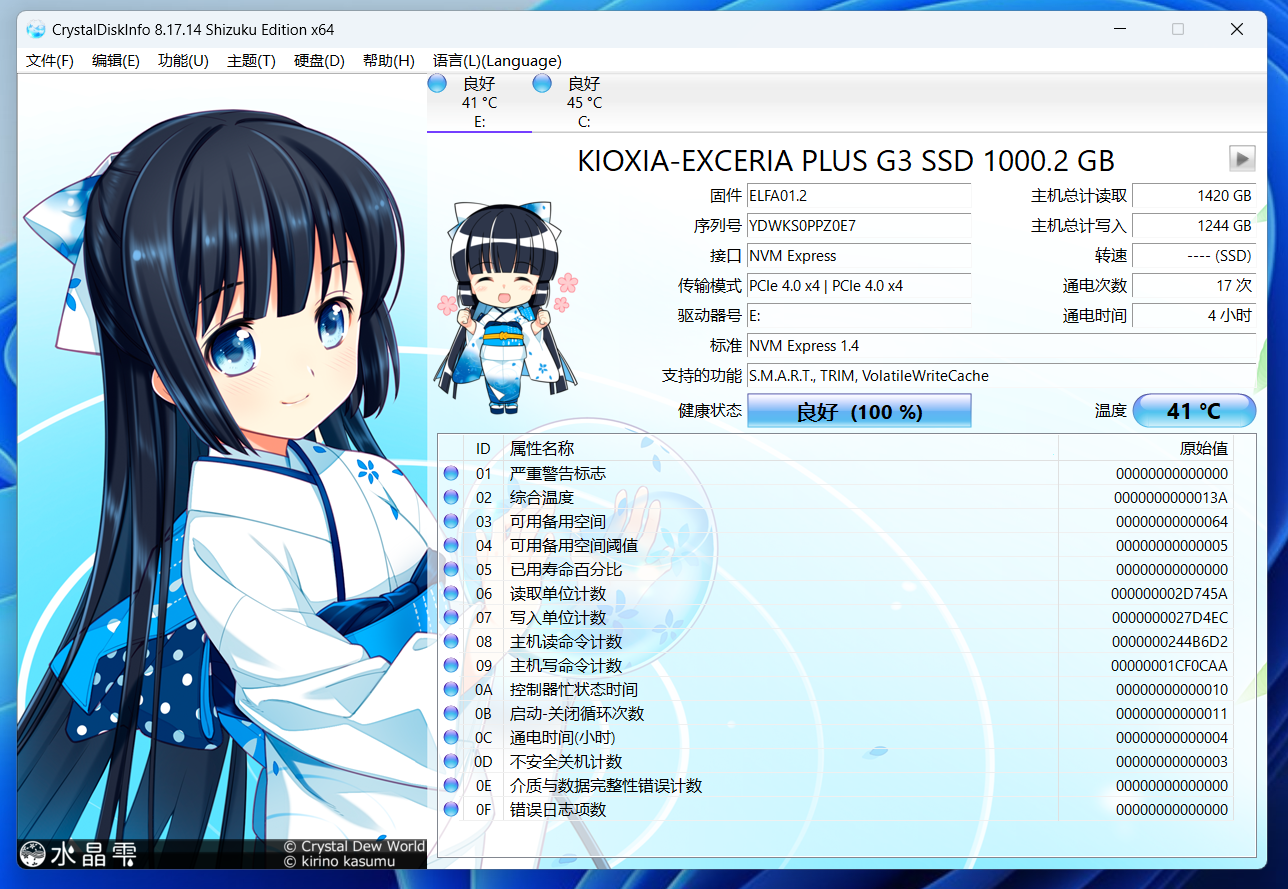
Task: Click the next disk arrow button
Action: (1242, 158)
